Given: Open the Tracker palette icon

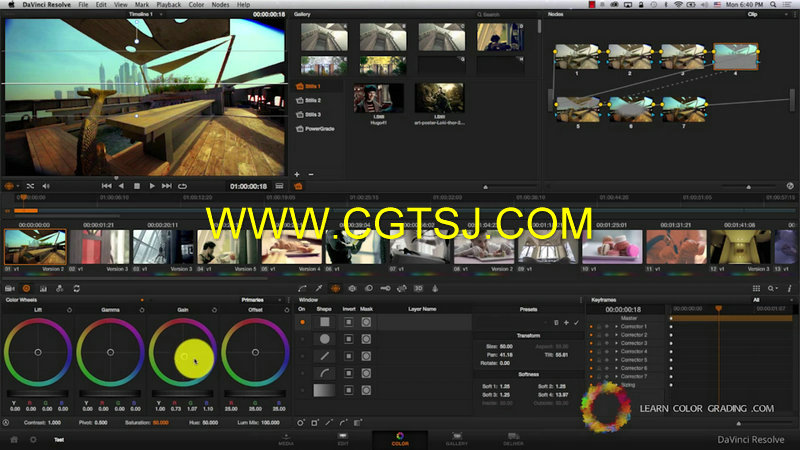Looking at the screenshot, I should coord(352,288).
